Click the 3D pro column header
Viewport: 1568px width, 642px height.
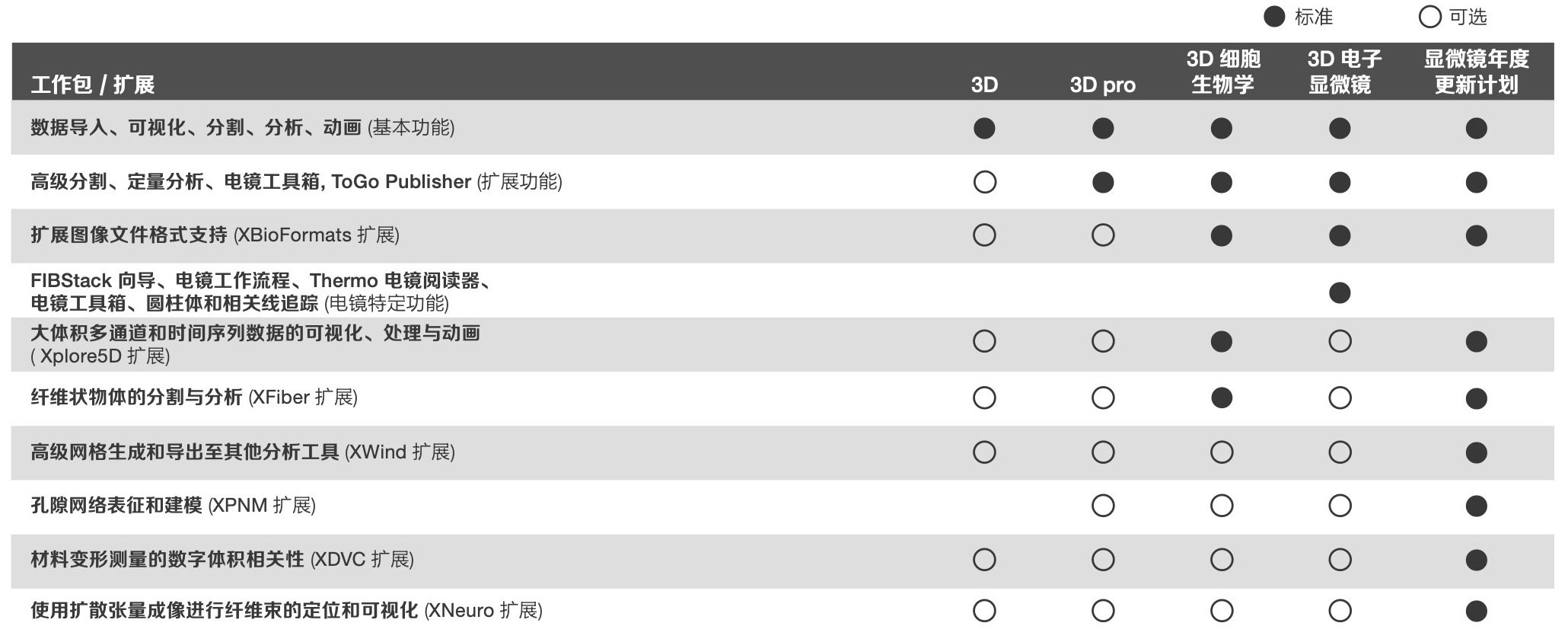pos(1102,85)
